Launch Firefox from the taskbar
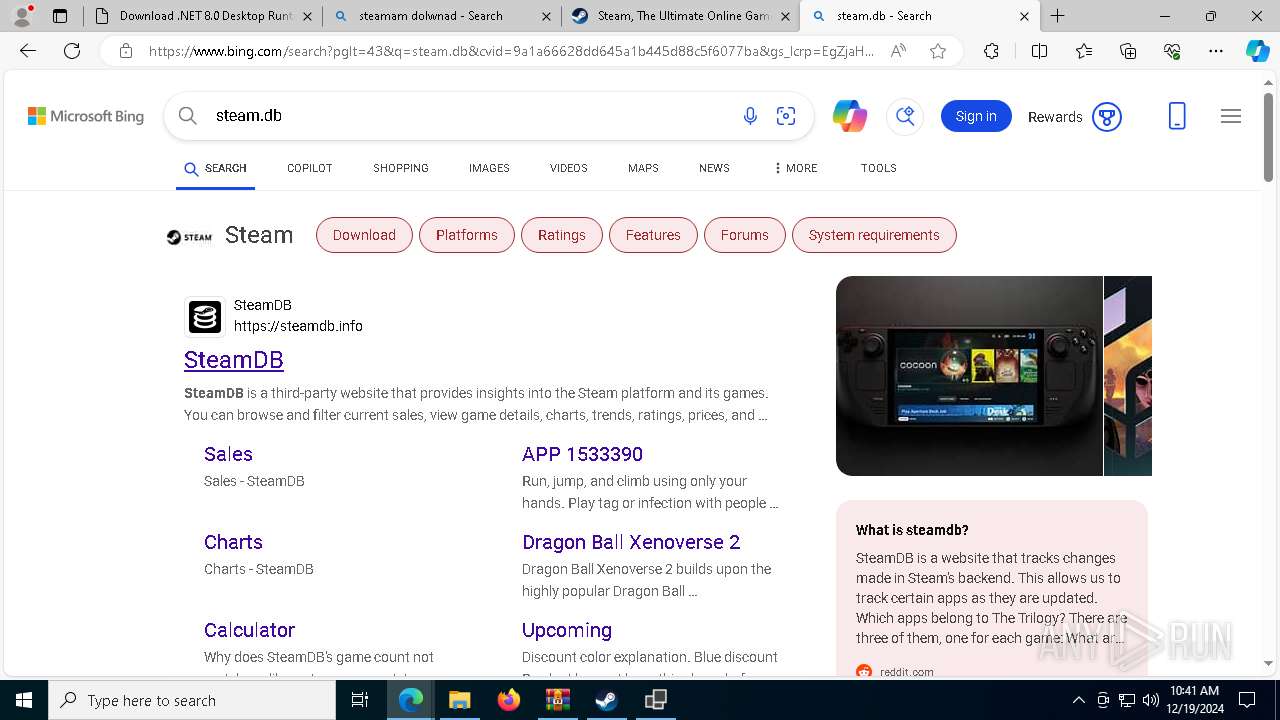 508,700
